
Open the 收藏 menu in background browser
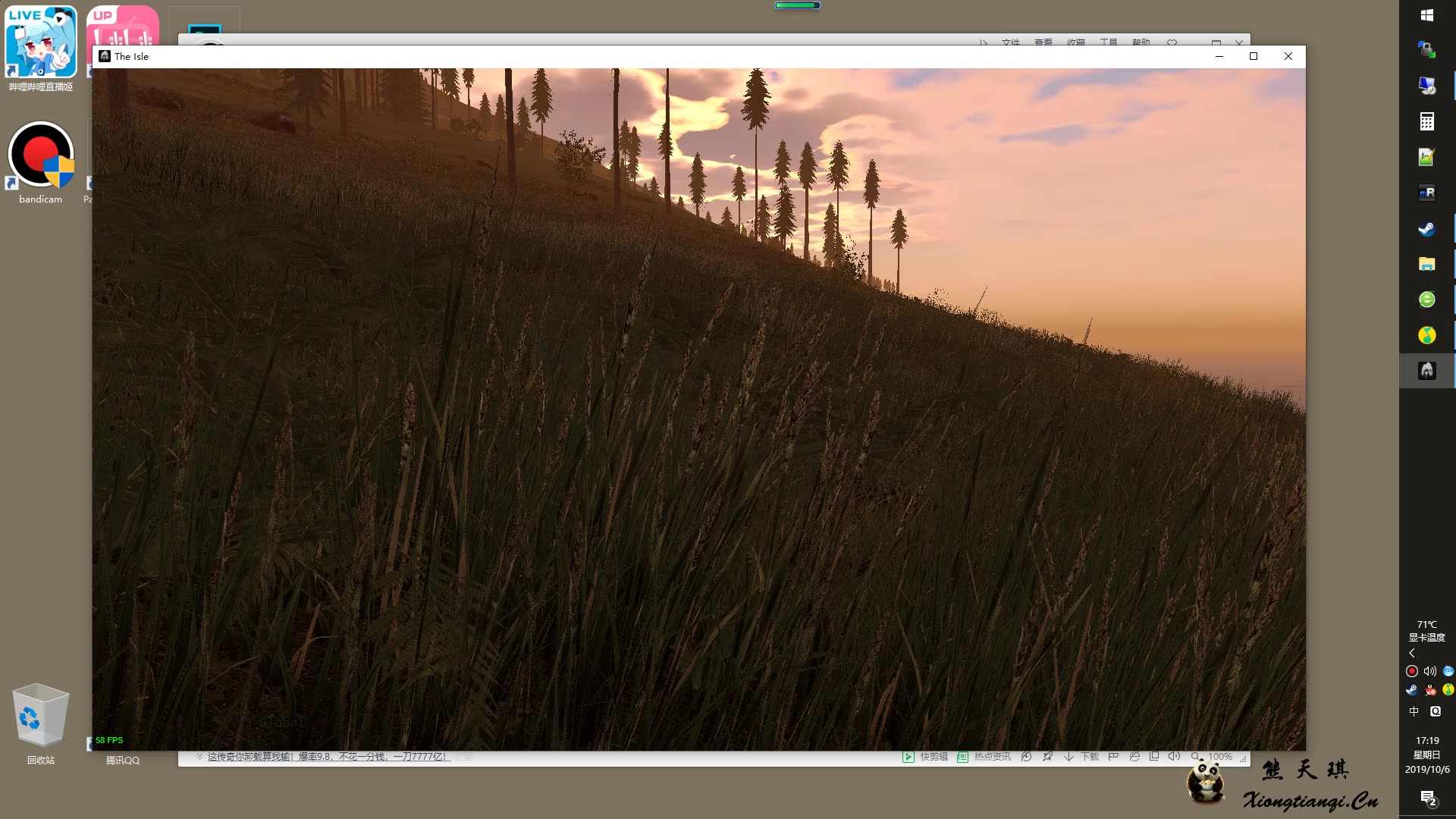(1076, 42)
